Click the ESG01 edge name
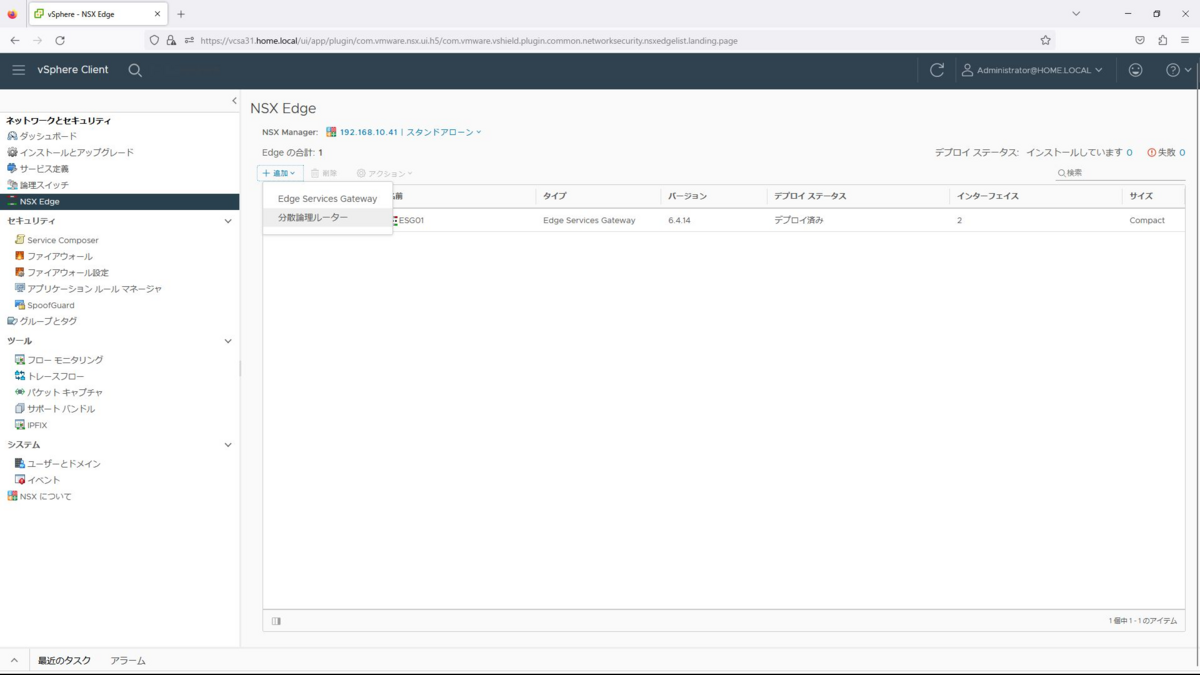 (412, 220)
